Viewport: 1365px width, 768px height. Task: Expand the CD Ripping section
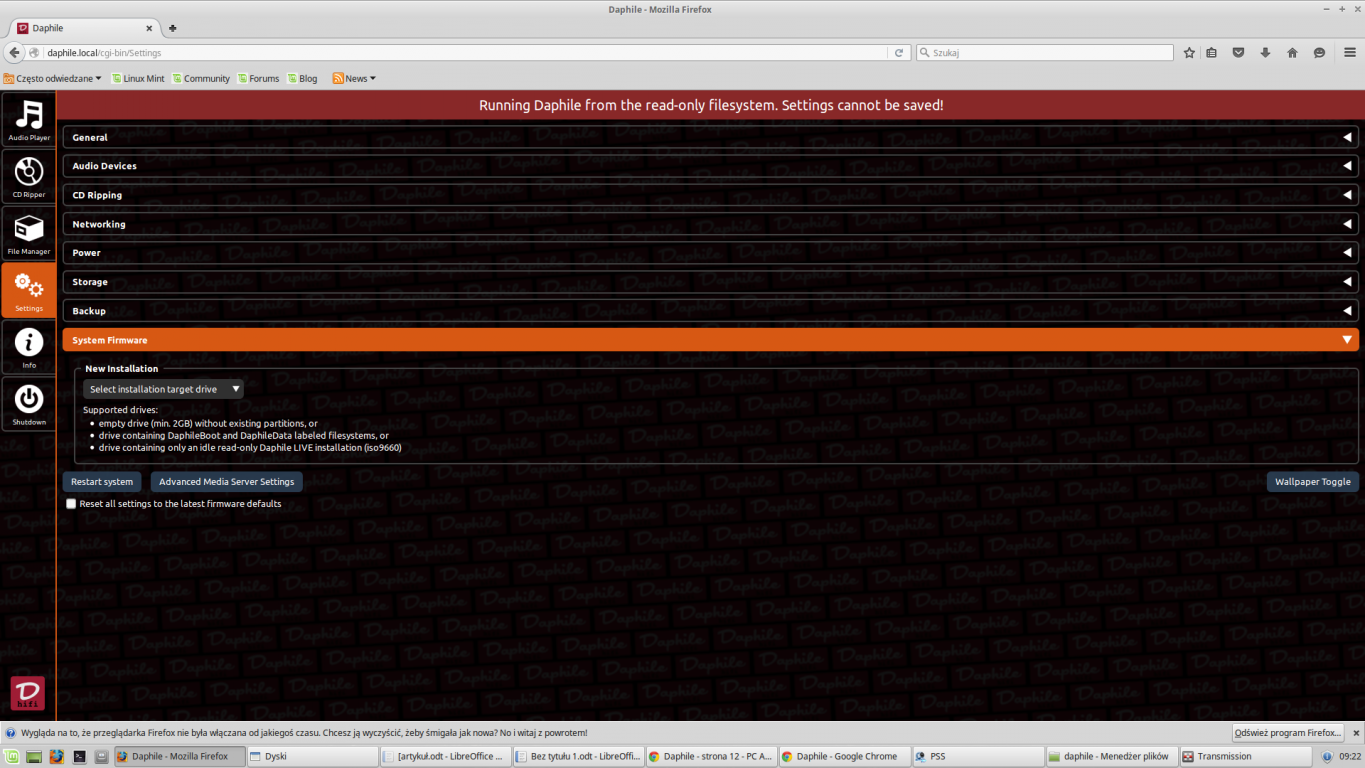pos(710,195)
